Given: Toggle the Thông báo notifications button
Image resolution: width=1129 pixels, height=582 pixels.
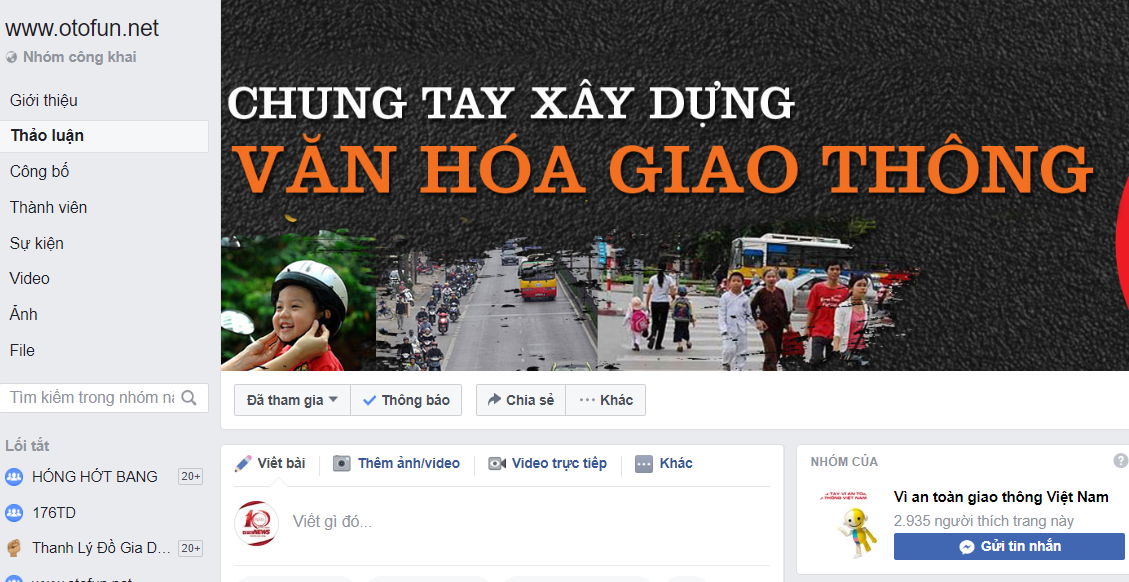Looking at the screenshot, I should [x=406, y=400].
